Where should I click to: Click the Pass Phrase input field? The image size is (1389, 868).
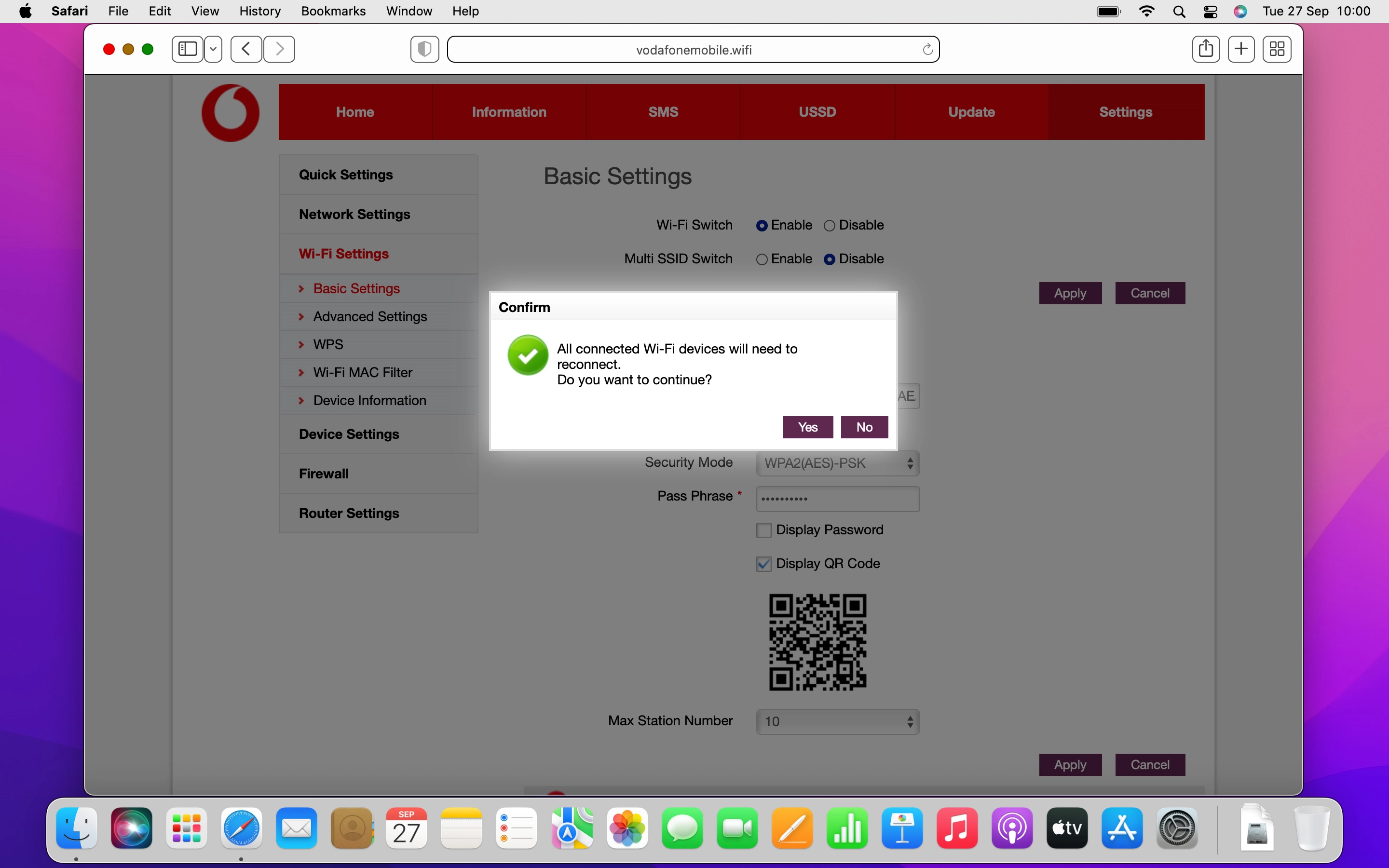point(837,499)
